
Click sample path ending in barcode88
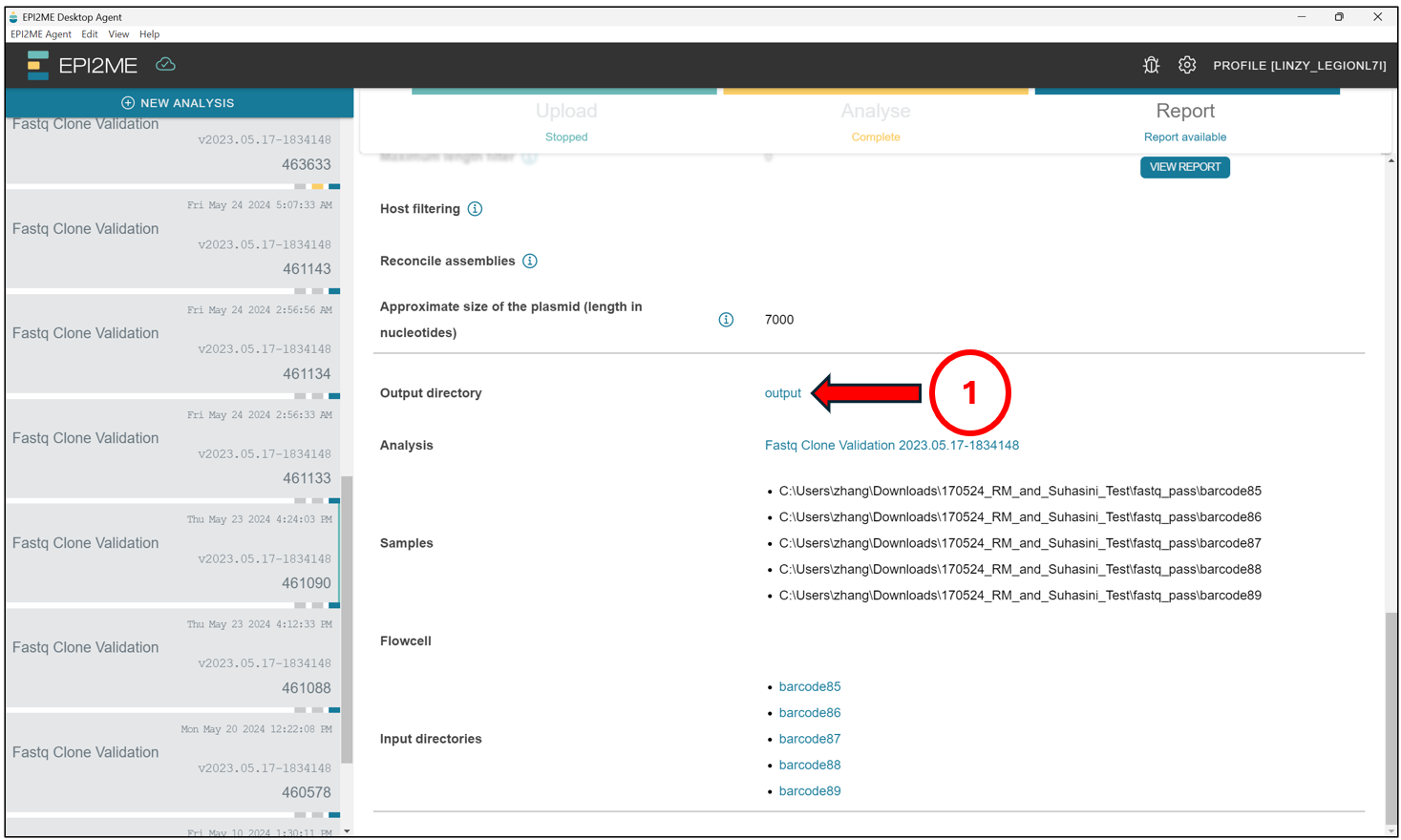click(1020, 569)
